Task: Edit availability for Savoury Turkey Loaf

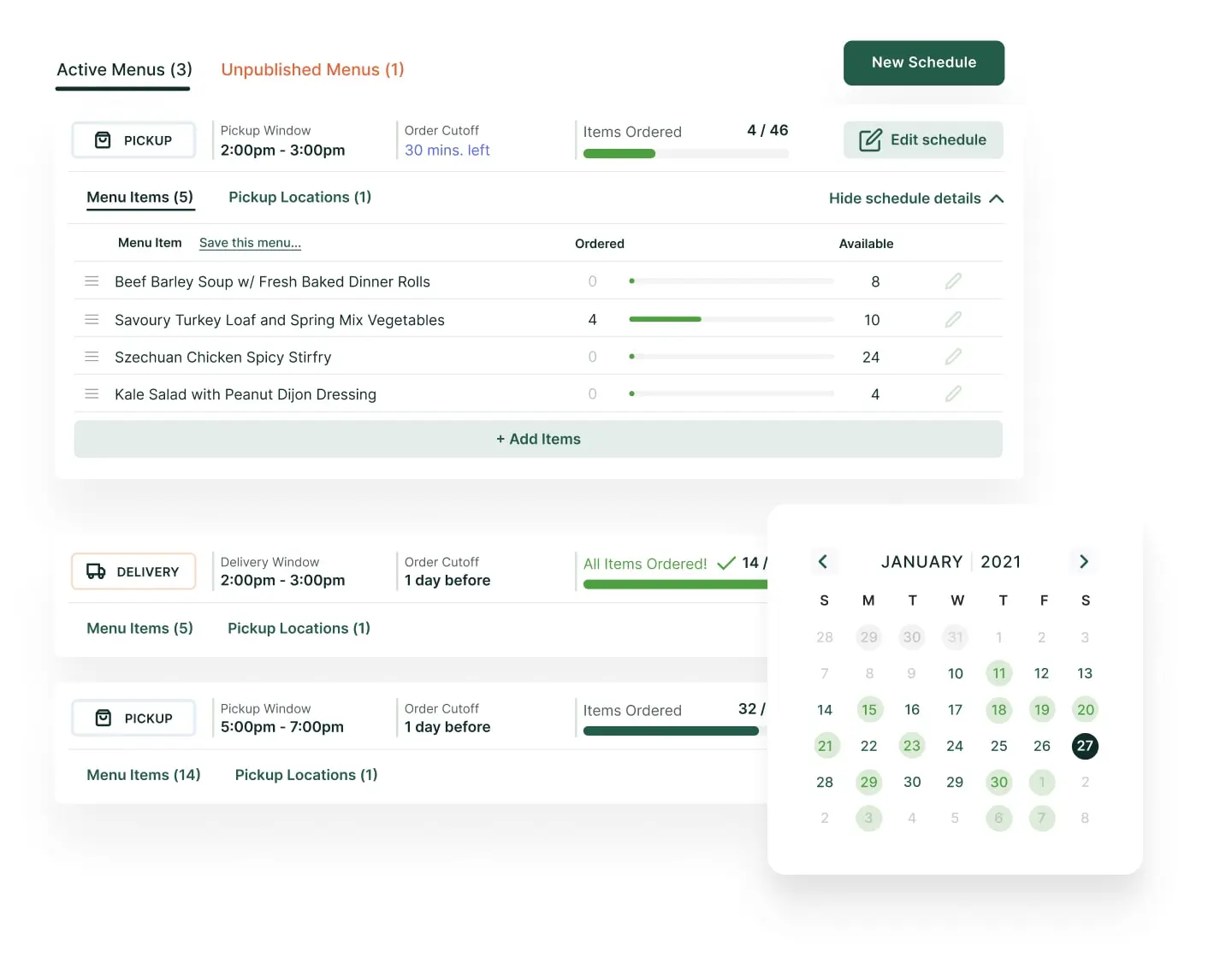Action: (953, 318)
